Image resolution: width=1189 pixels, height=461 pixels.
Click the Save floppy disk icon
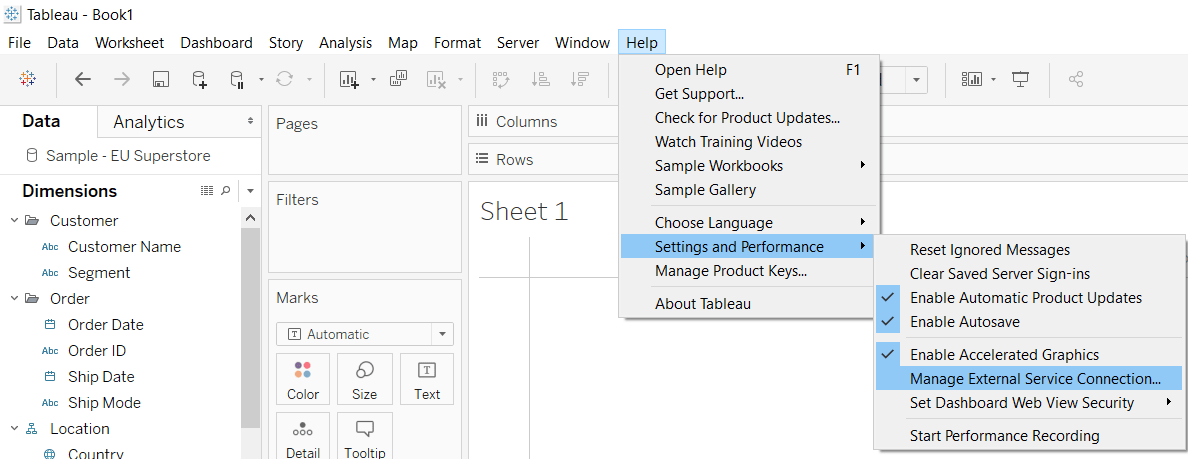click(x=160, y=80)
